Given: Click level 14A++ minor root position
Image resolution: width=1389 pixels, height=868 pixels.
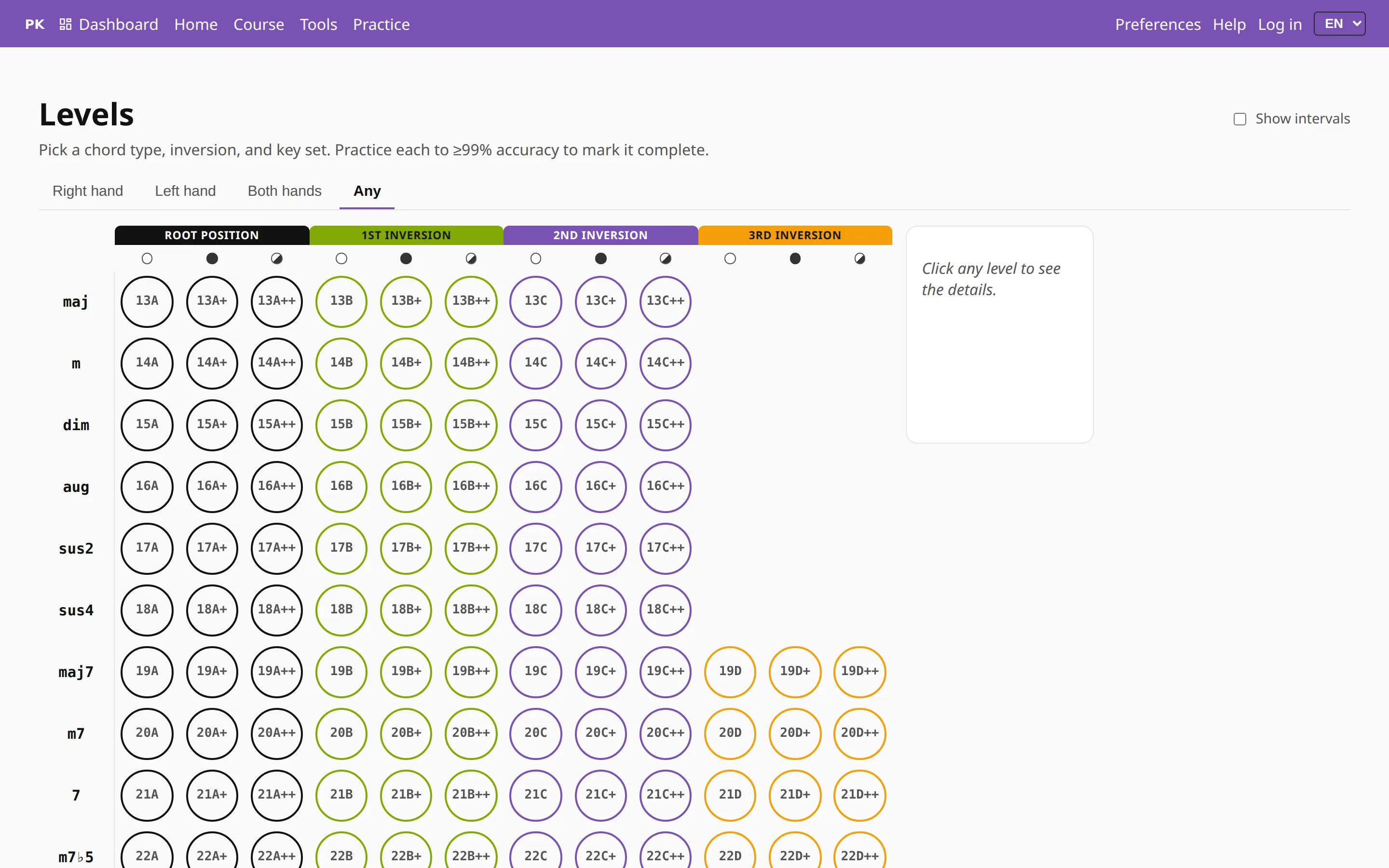Looking at the screenshot, I should (x=277, y=363).
